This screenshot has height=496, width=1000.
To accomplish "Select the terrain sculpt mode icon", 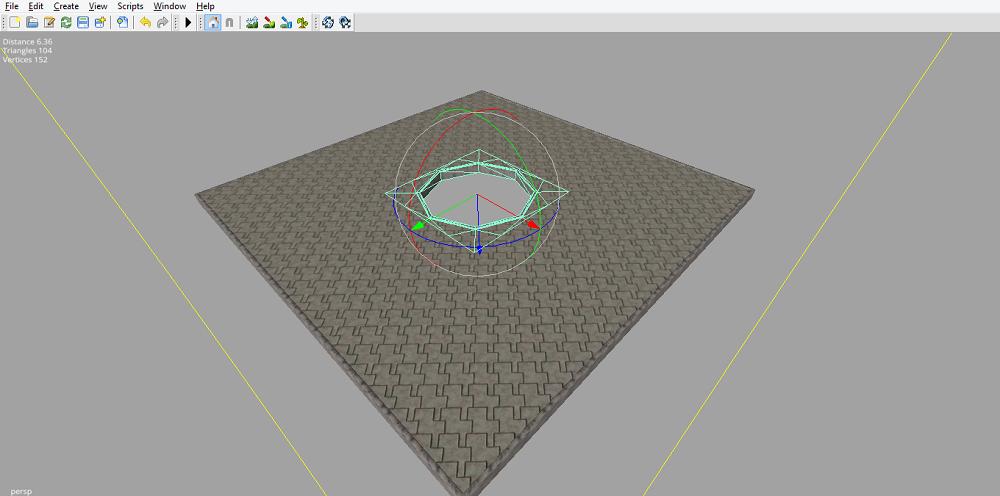I will (252, 22).
